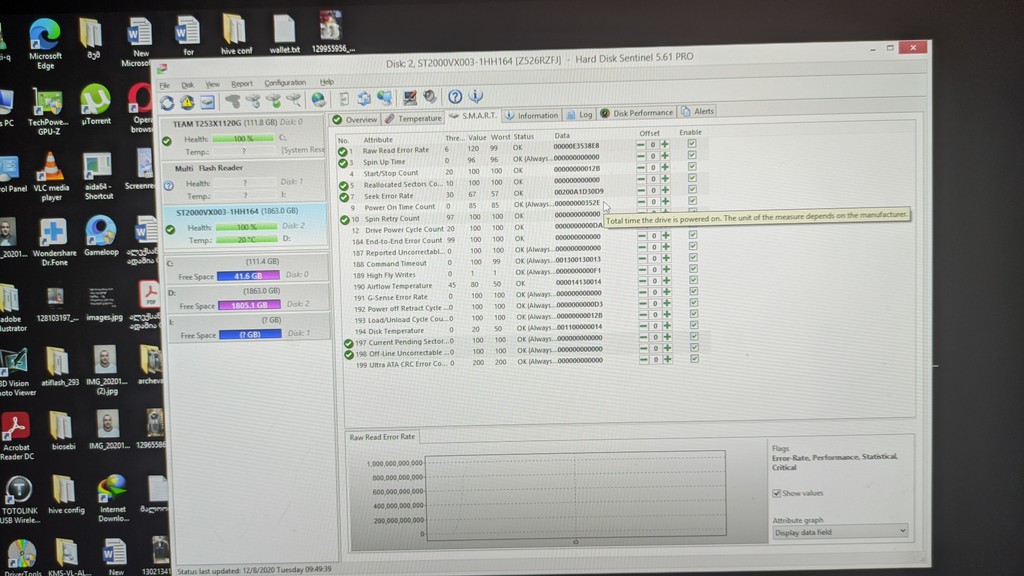Sort by the Data column header
This screenshot has height=576, width=1024.
(x=562, y=136)
